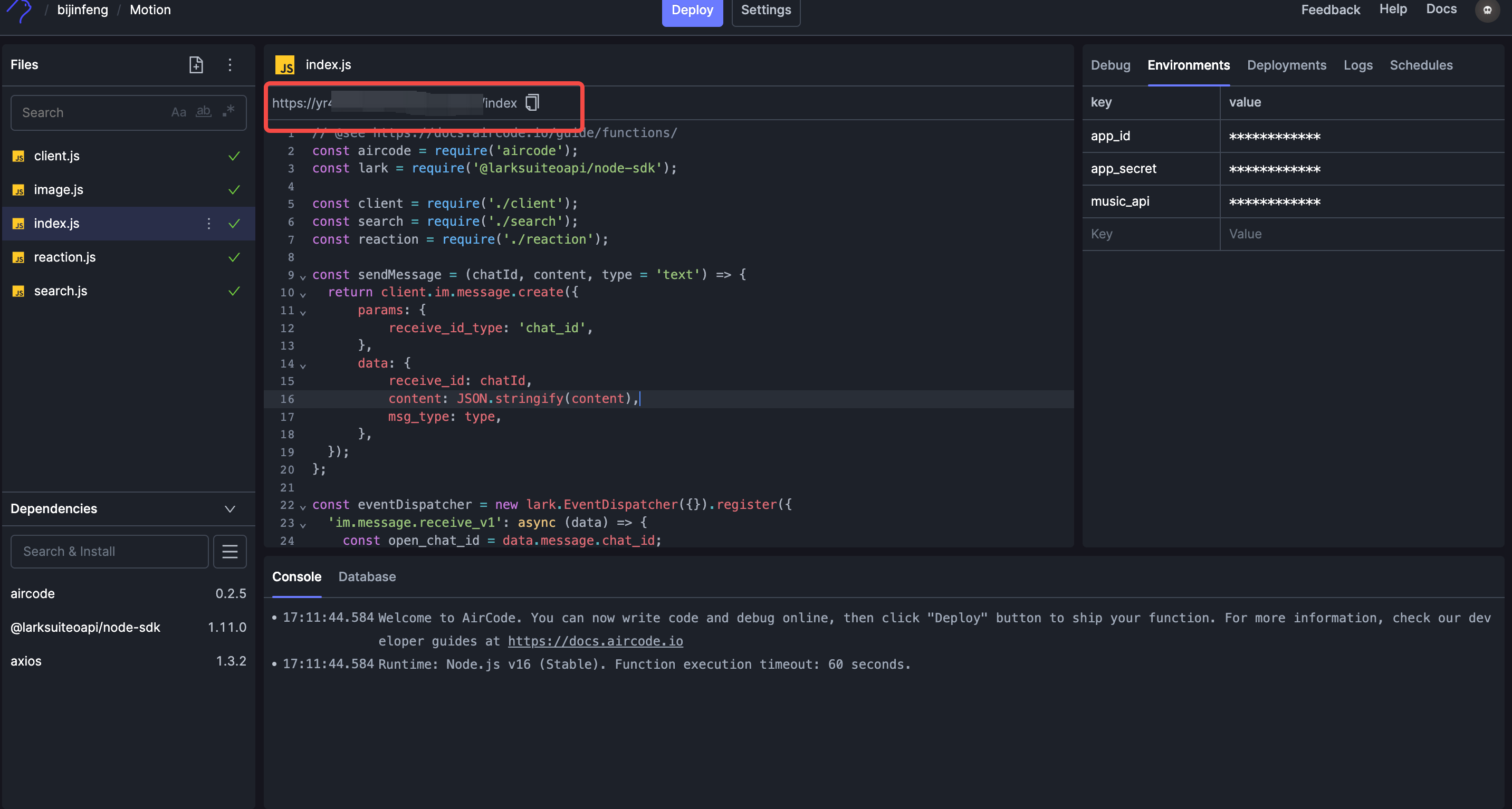Fold the eventDispatcher block at line 22

click(x=303, y=506)
